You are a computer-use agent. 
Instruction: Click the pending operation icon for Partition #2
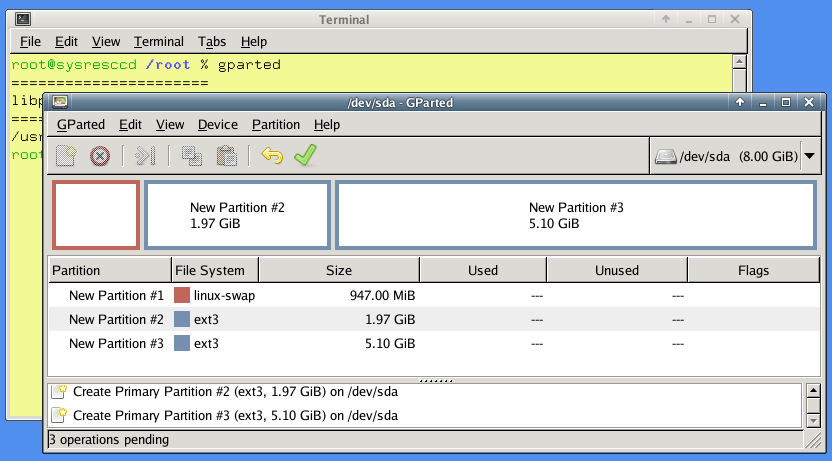tap(59, 392)
